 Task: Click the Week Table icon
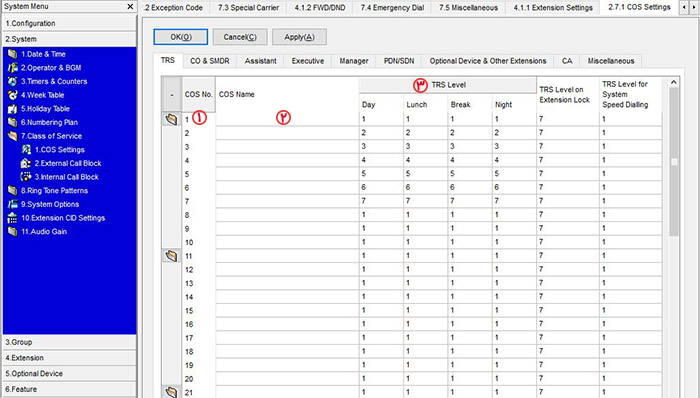tap(12, 95)
